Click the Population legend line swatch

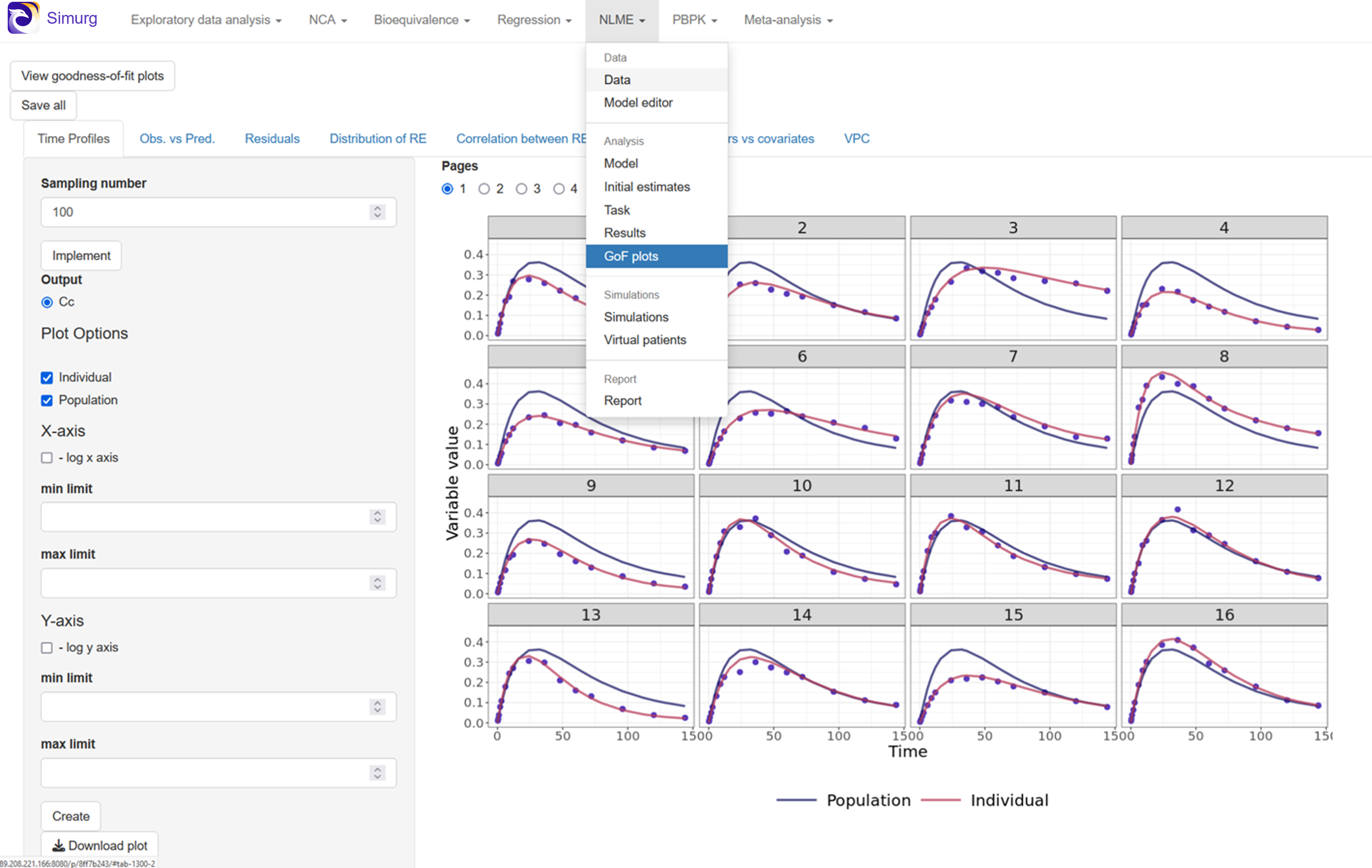(796, 800)
